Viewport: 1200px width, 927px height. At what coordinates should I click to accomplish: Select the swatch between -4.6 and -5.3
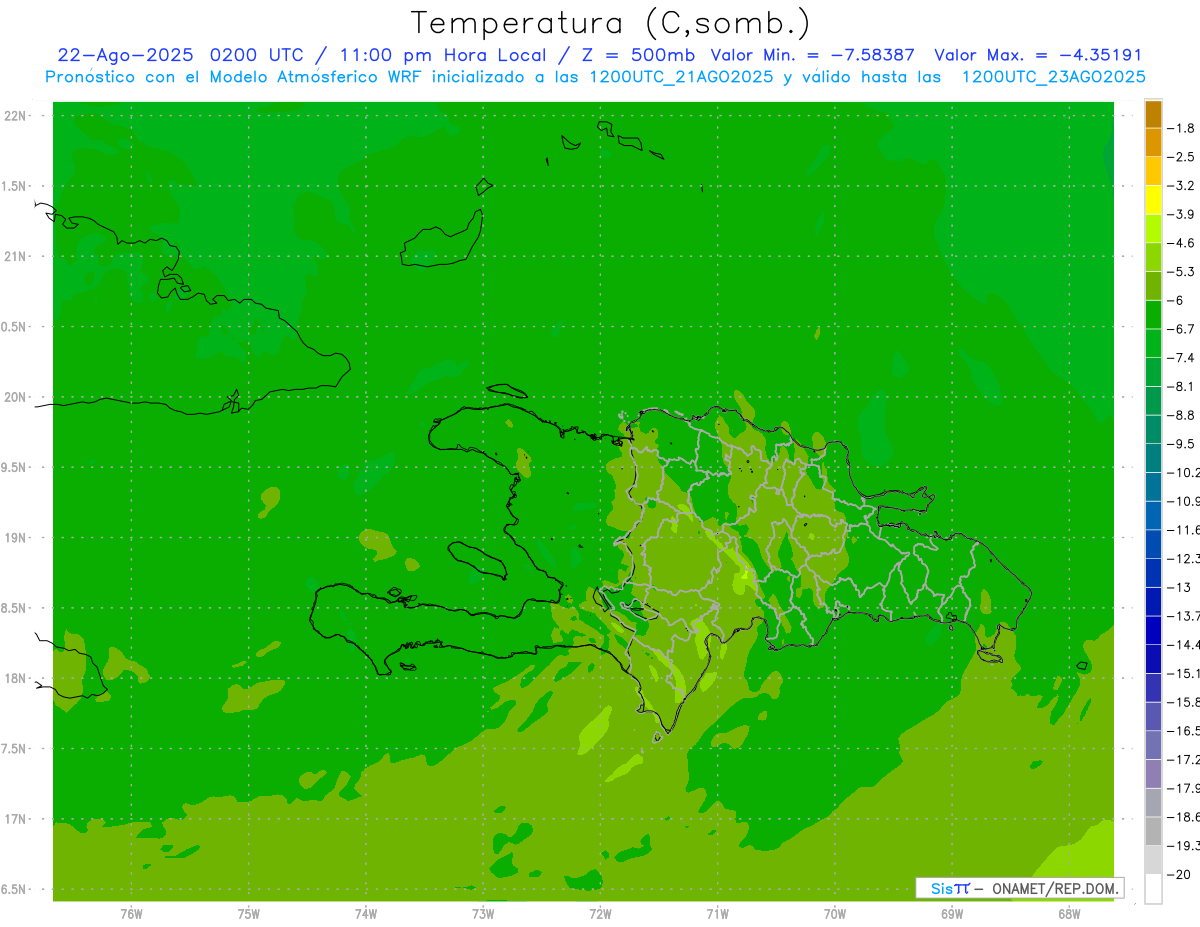1153,257
